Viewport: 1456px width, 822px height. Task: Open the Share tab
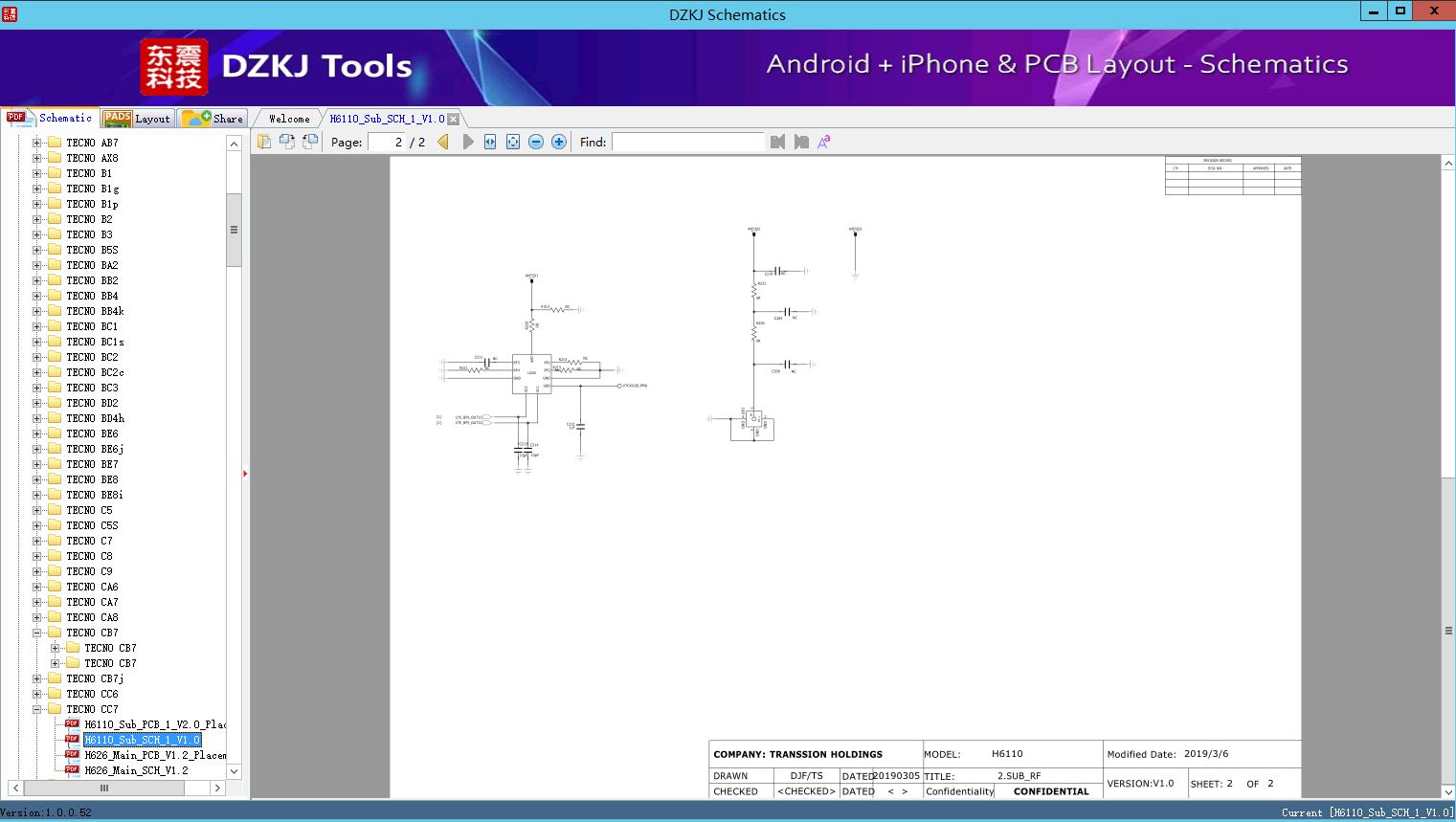tap(213, 119)
